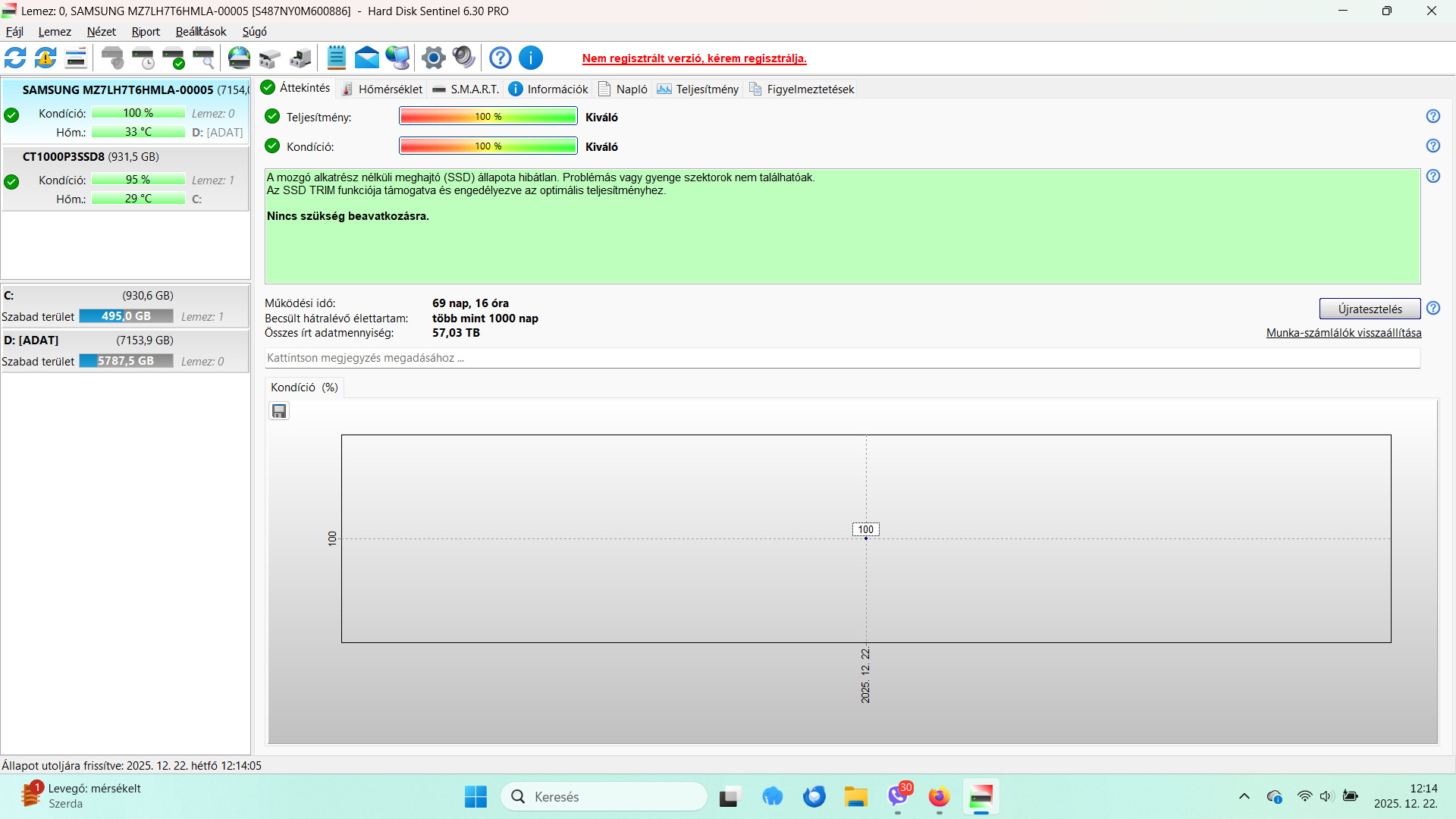Click help icon beside Teljesítmény bar
Viewport: 1456px width, 819px height.
tap(1432, 116)
